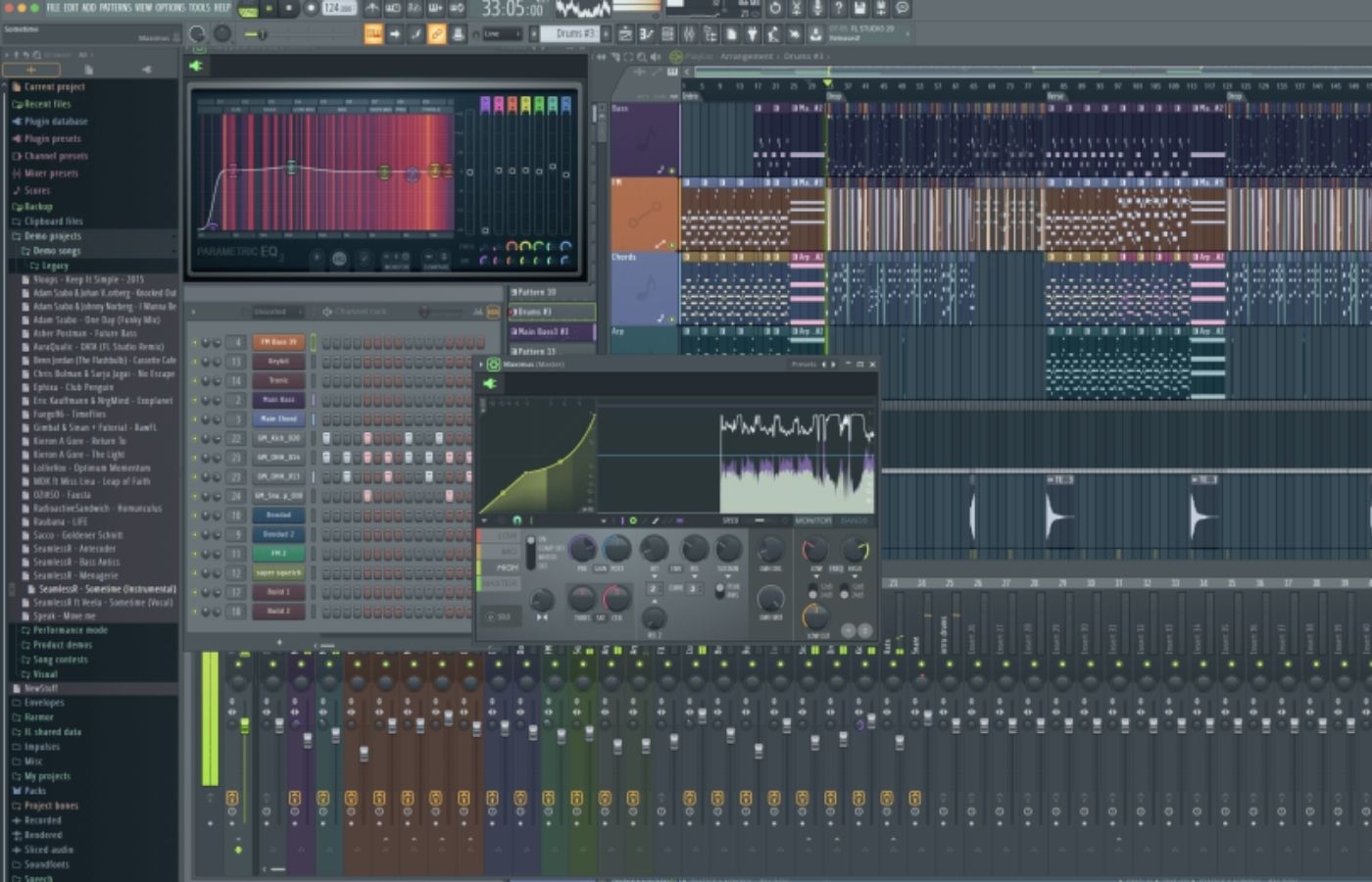Click the Record button in transport bar
Image resolution: width=1372 pixels, height=882 pixels.
(x=310, y=9)
